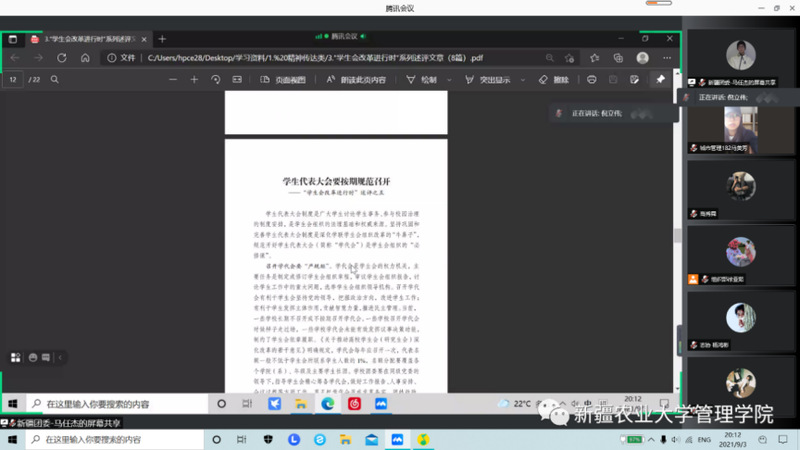The image size is (800, 450).
Task: Click the PDF search magnifier icon
Action: coord(55,79)
